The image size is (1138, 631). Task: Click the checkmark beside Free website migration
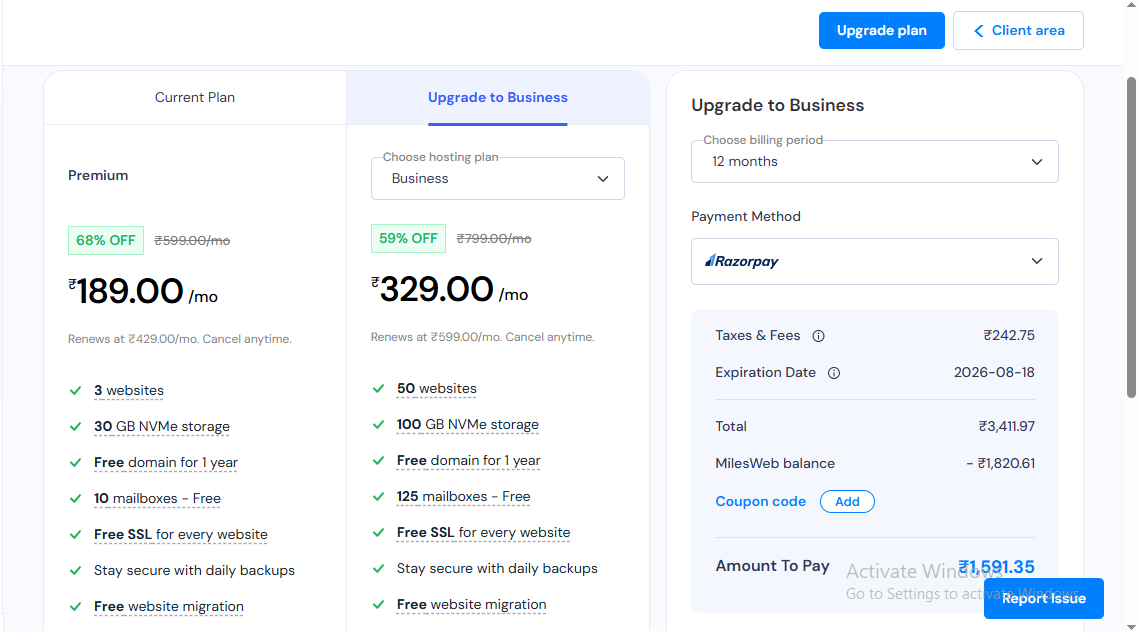75,606
